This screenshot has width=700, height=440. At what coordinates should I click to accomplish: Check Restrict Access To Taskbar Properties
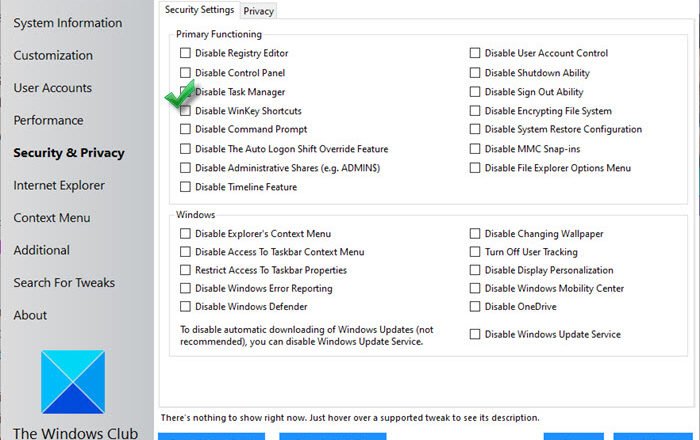[x=185, y=270]
